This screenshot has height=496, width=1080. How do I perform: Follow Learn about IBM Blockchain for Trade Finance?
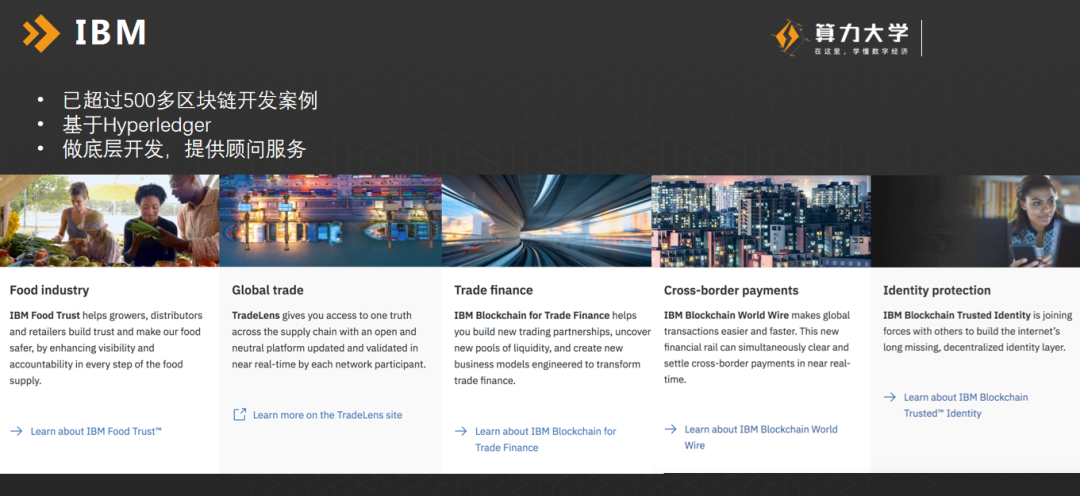[x=546, y=440]
